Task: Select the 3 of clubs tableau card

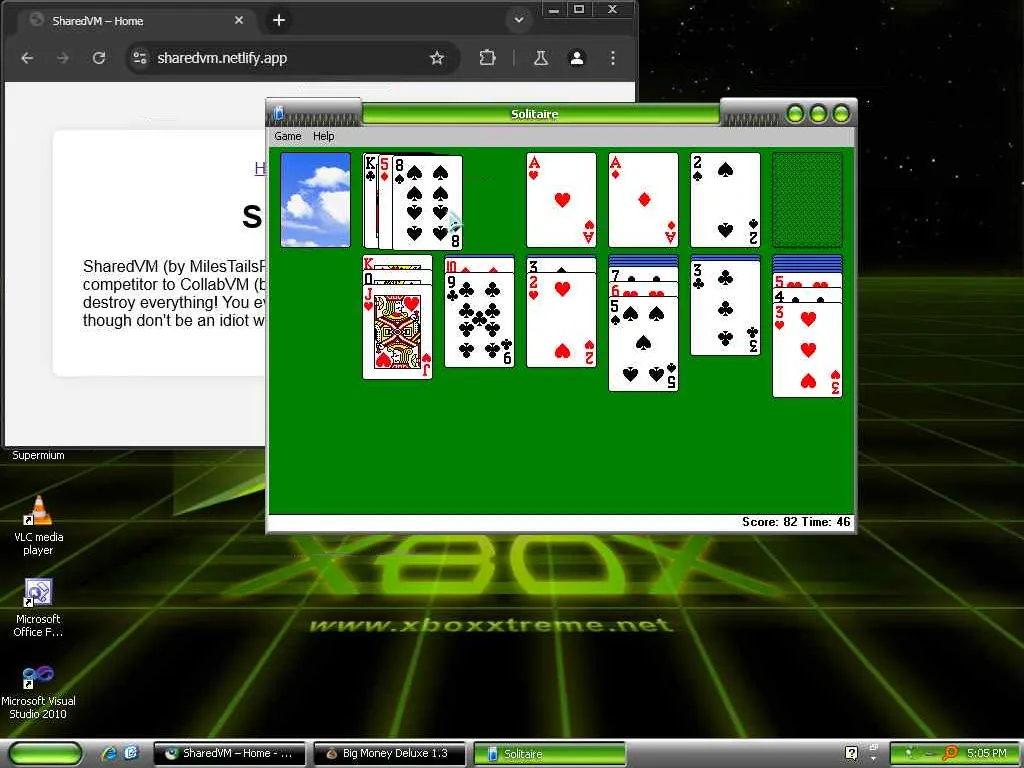Action: pos(725,308)
